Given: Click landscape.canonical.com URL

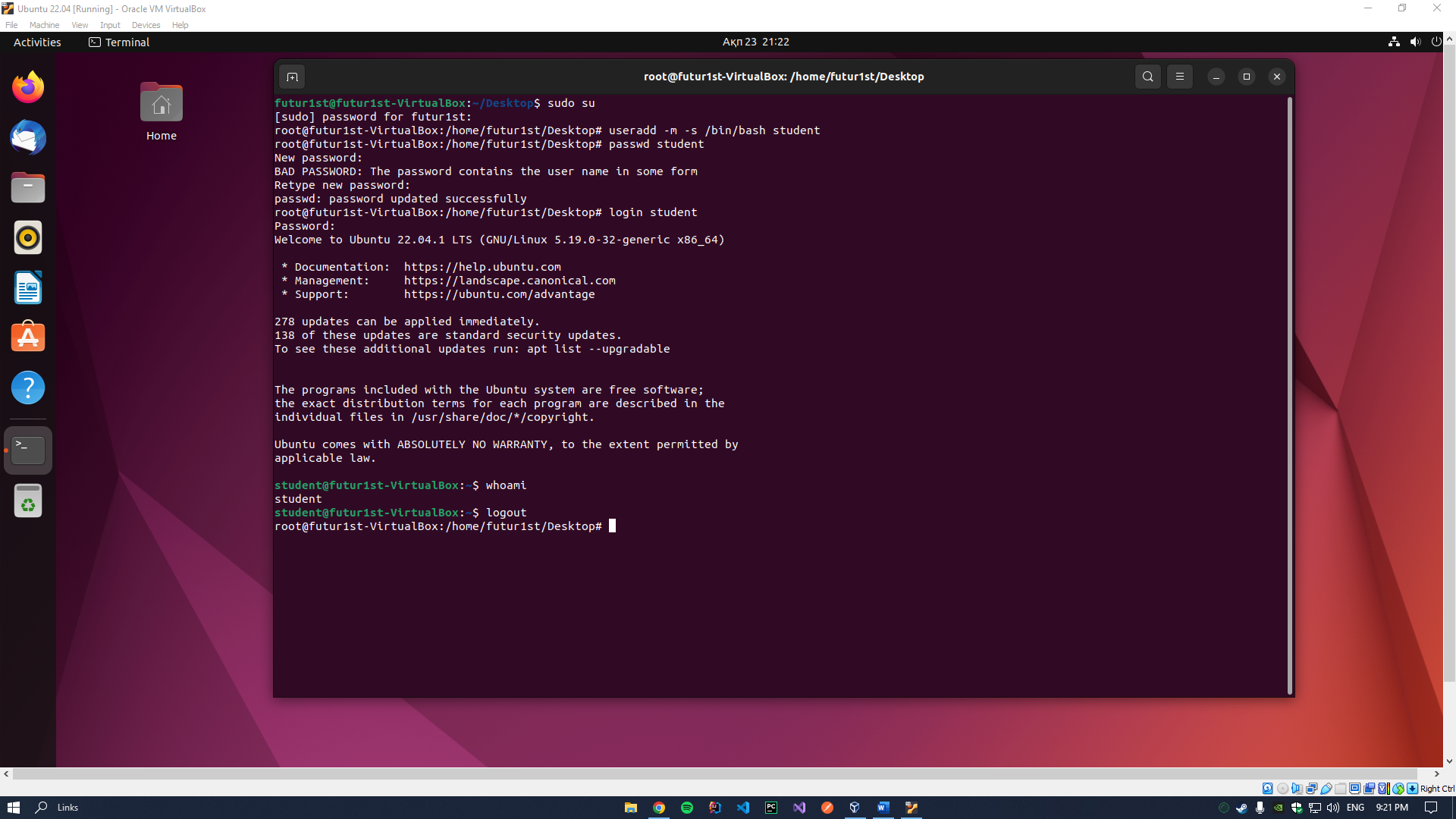Looking at the screenshot, I should pos(510,281).
